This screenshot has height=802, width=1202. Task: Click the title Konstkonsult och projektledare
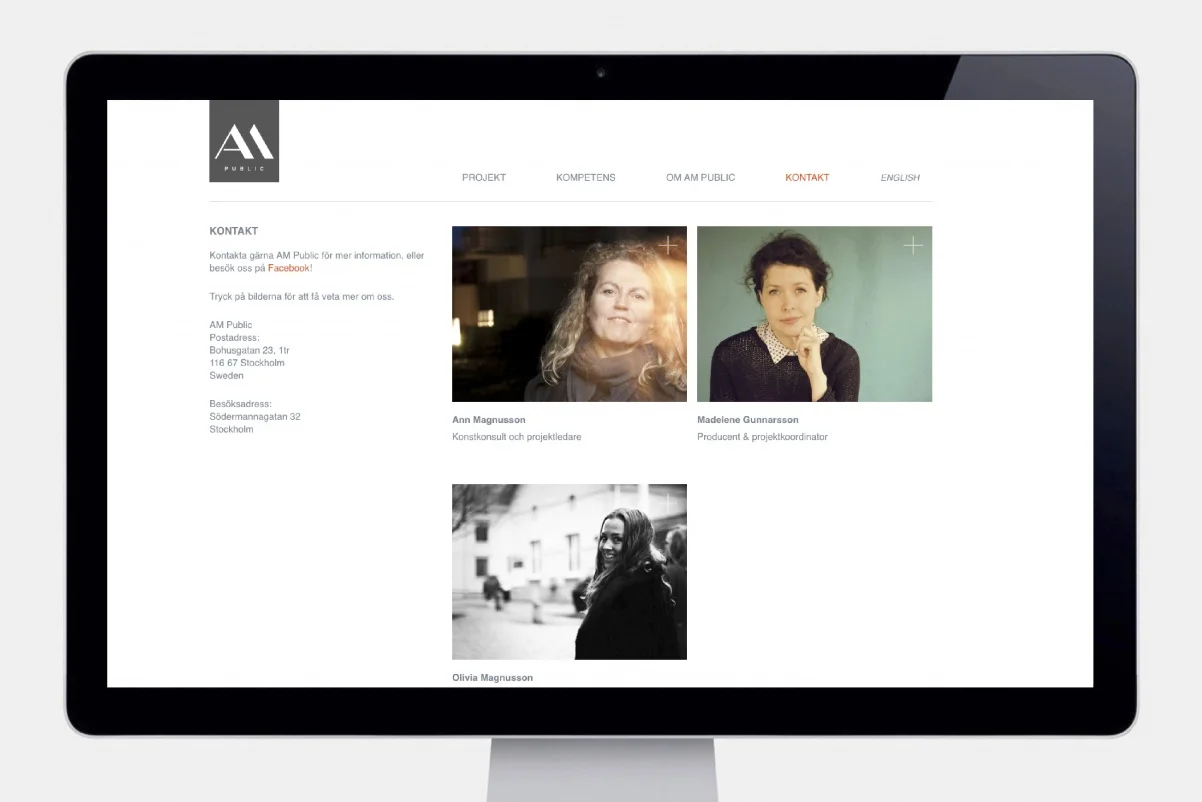click(x=517, y=436)
